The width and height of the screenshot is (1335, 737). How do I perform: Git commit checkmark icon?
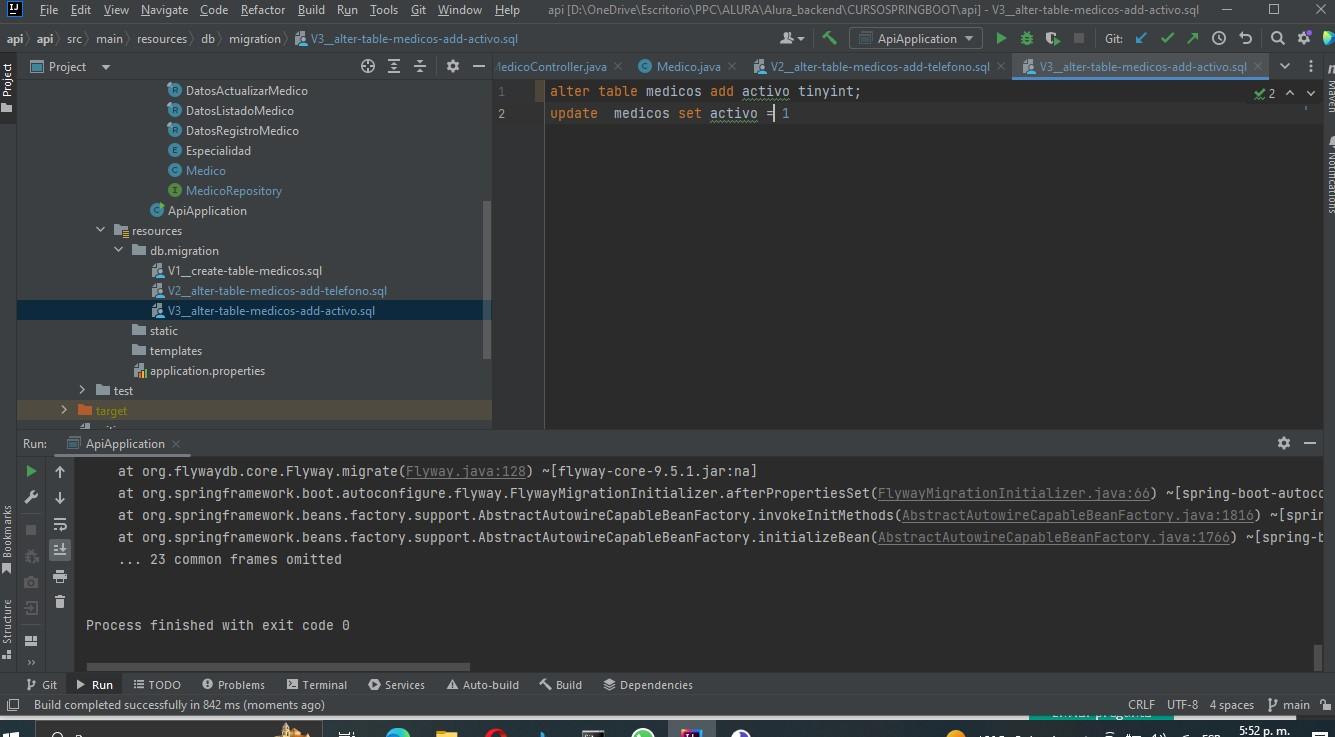coord(1167,38)
